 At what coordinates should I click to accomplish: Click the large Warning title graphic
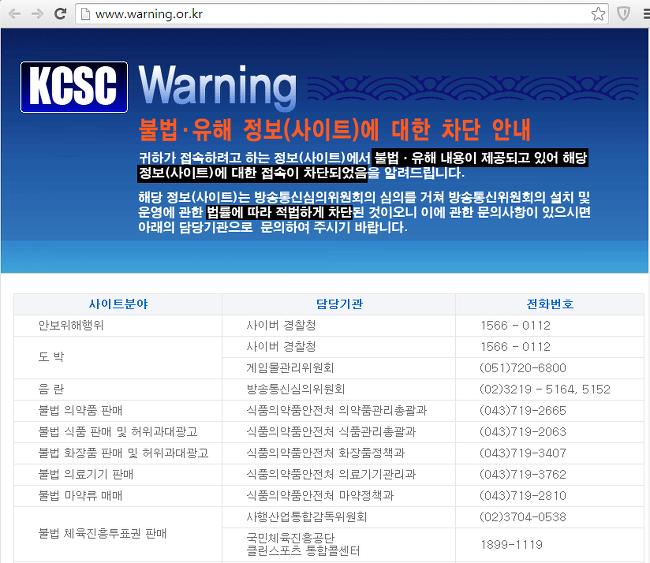pyautogui.click(x=217, y=86)
